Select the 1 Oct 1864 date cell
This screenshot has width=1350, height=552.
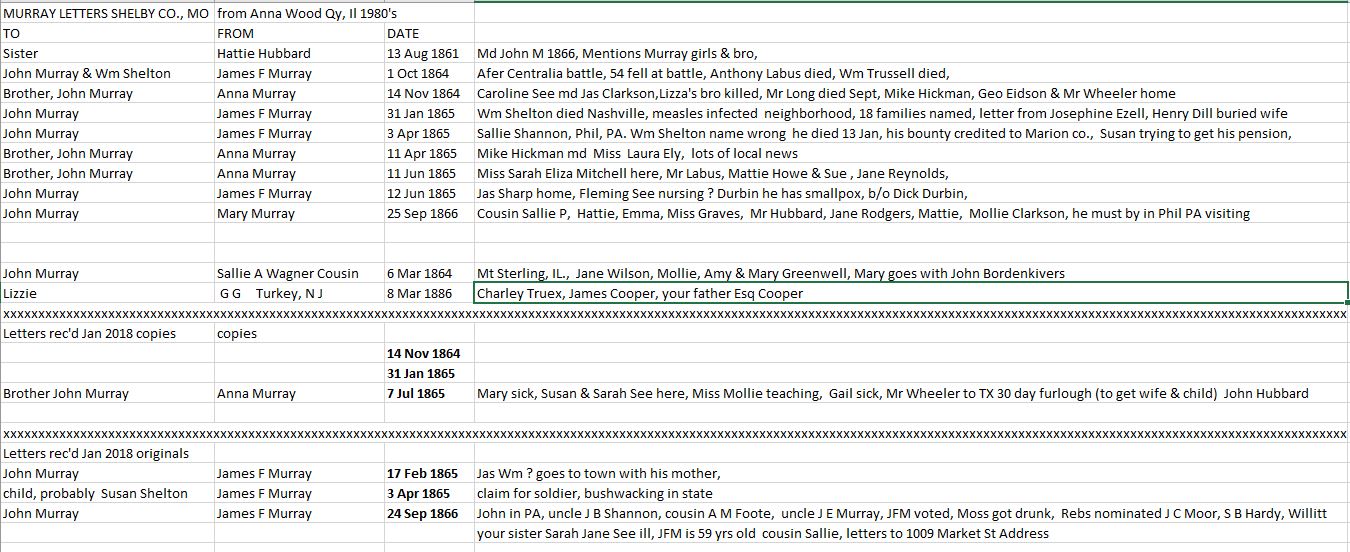pyautogui.click(x=428, y=74)
